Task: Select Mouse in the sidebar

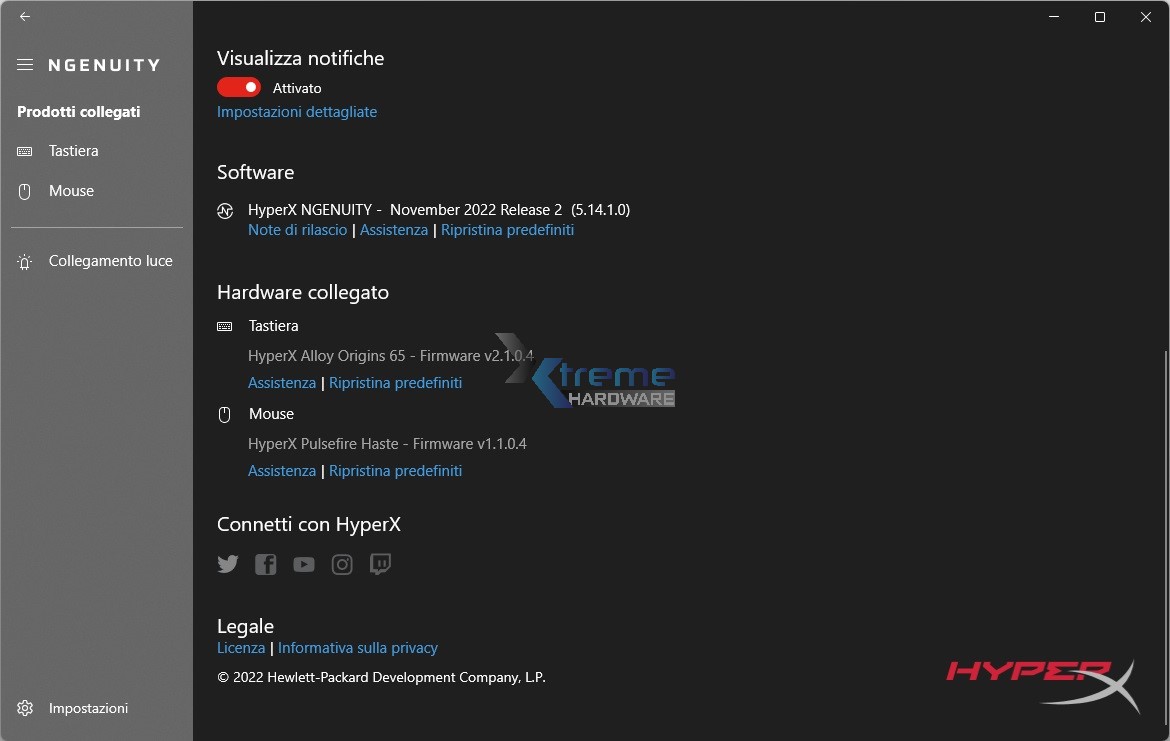Action: (71, 191)
